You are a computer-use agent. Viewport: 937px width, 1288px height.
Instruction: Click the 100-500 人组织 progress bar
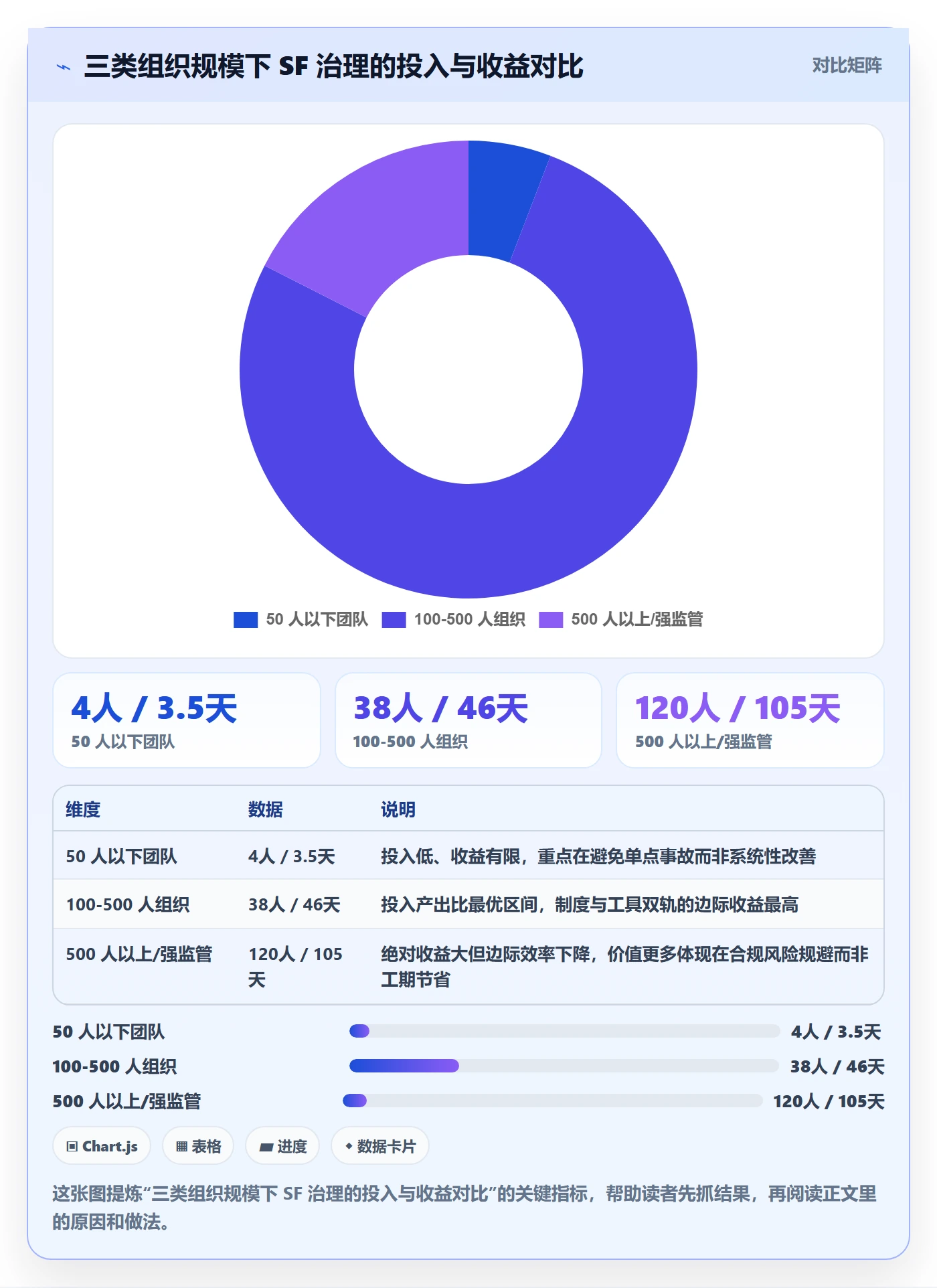564,1066
